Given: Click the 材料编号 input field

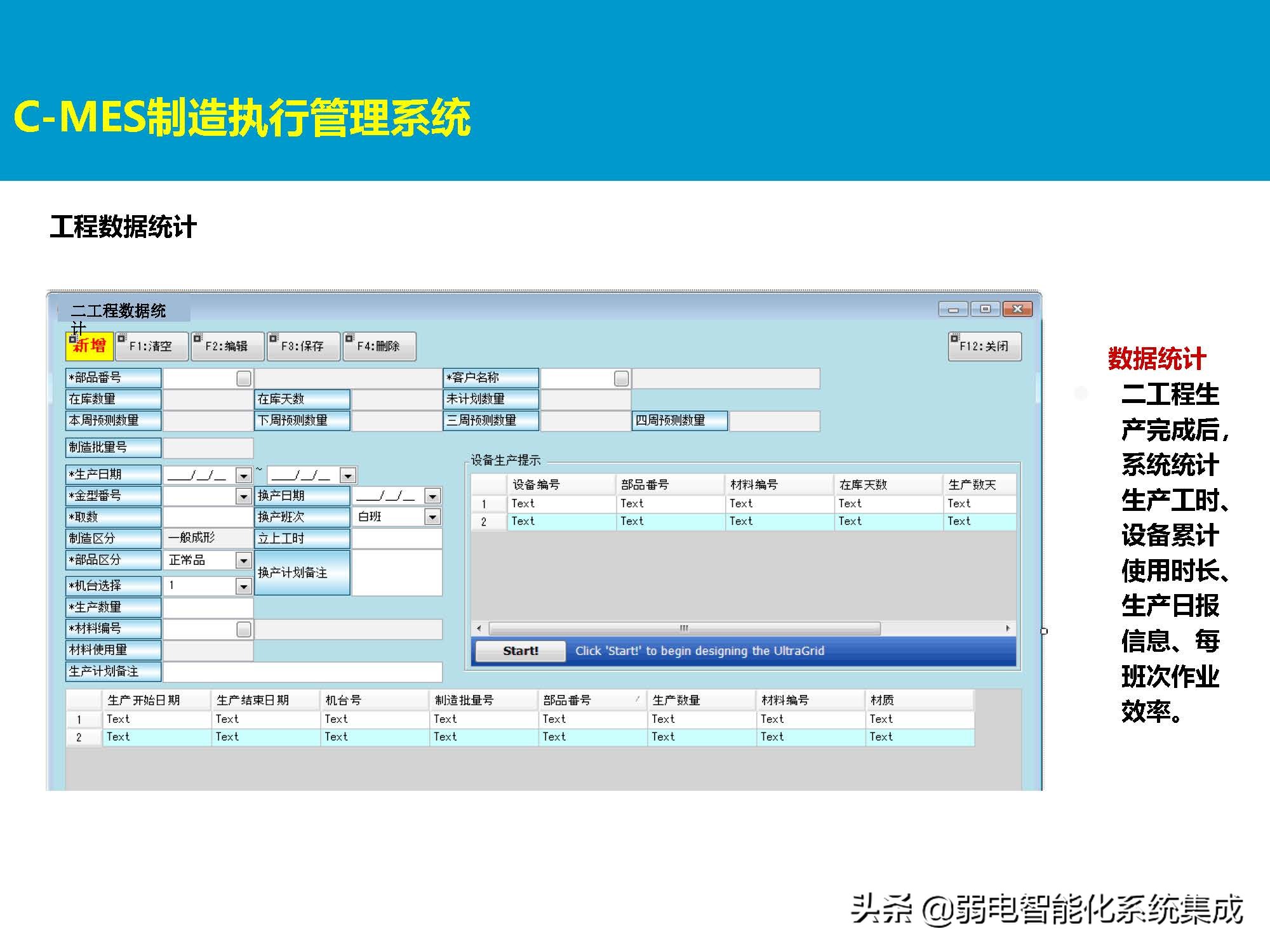Looking at the screenshot, I should pos(200,630).
